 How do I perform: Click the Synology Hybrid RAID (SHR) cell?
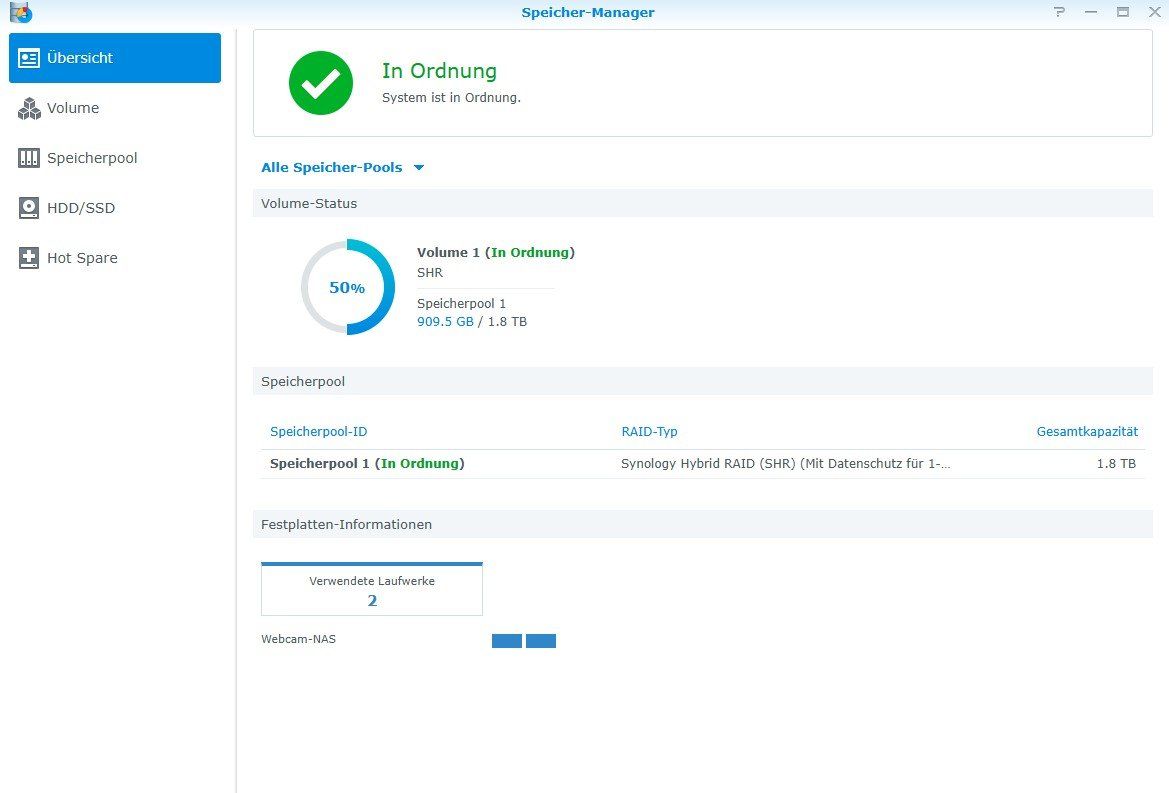pos(786,464)
